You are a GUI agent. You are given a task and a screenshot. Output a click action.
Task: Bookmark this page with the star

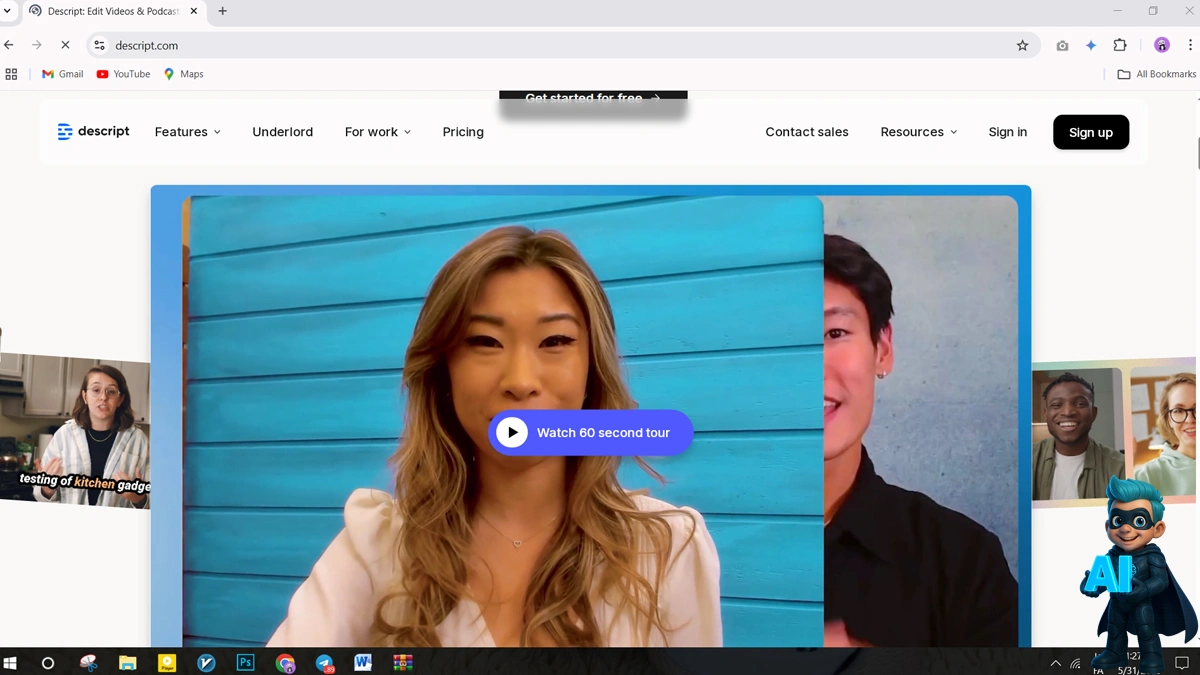1022,45
